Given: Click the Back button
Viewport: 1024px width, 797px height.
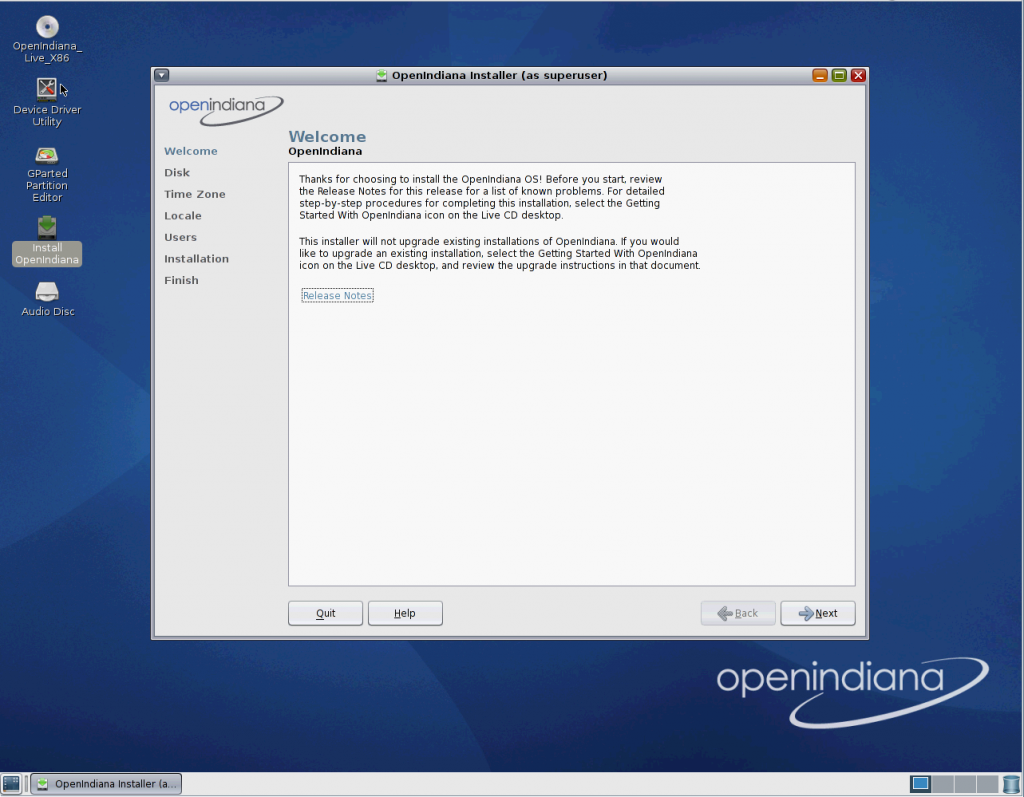Looking at the screenshot, I should (x=738, y=613).
